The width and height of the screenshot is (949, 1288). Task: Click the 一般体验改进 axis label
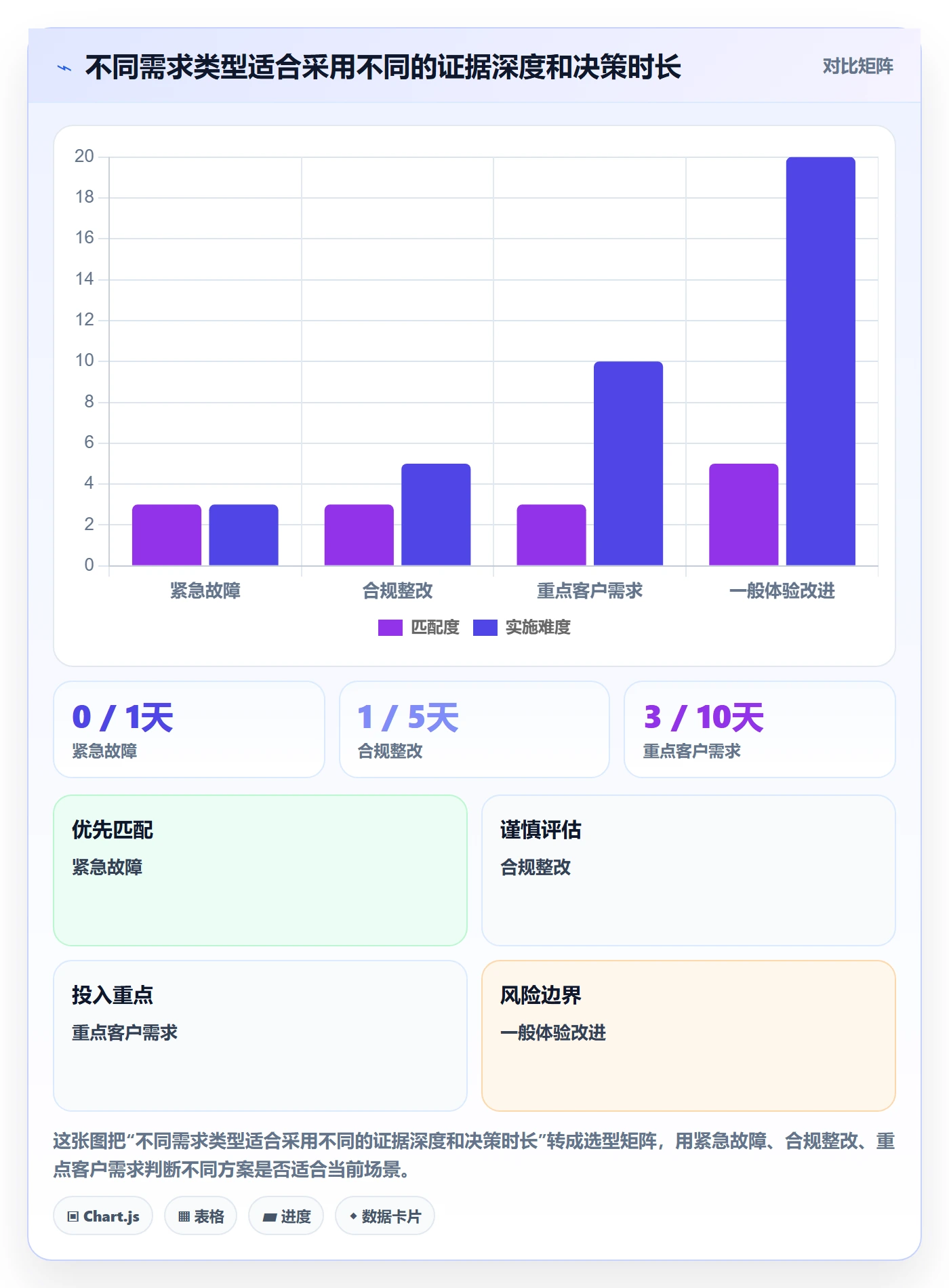pos(782,591)
